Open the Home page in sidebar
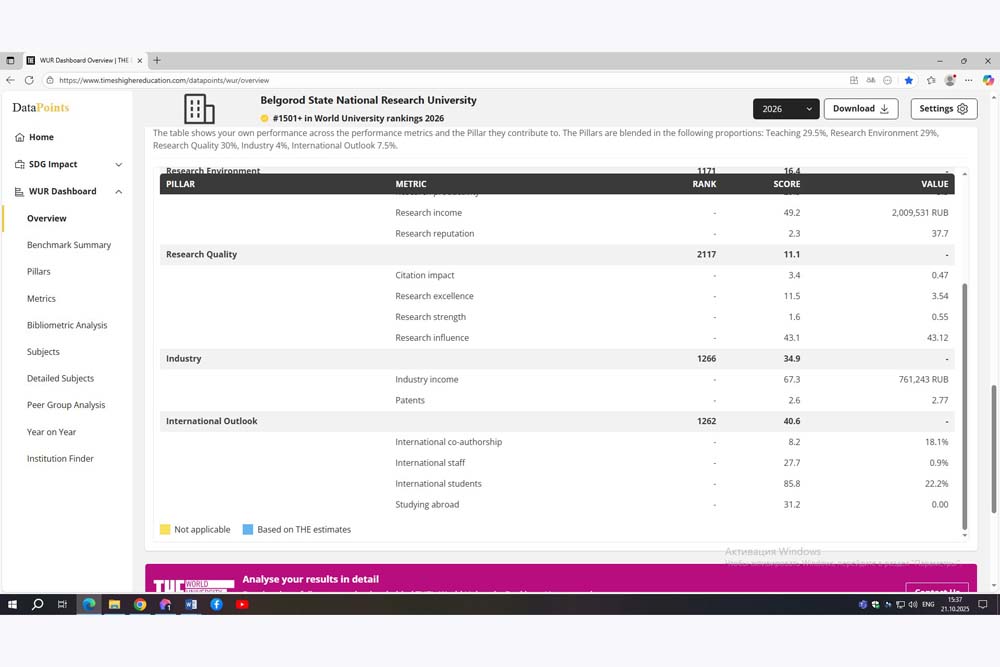Screen dimensions: 1000x667 pos(41,137)
